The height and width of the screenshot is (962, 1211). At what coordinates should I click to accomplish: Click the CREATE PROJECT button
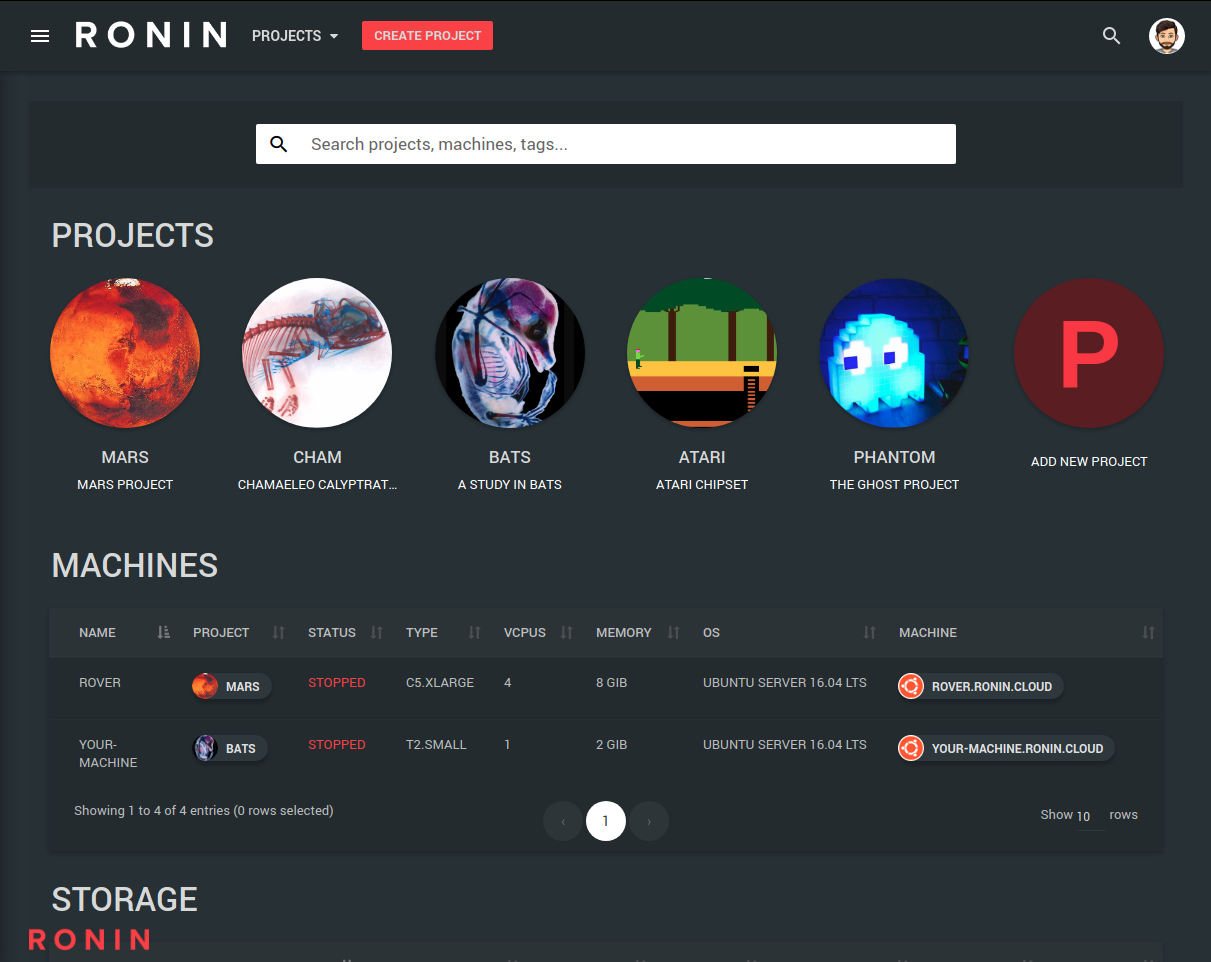point(427,36)
